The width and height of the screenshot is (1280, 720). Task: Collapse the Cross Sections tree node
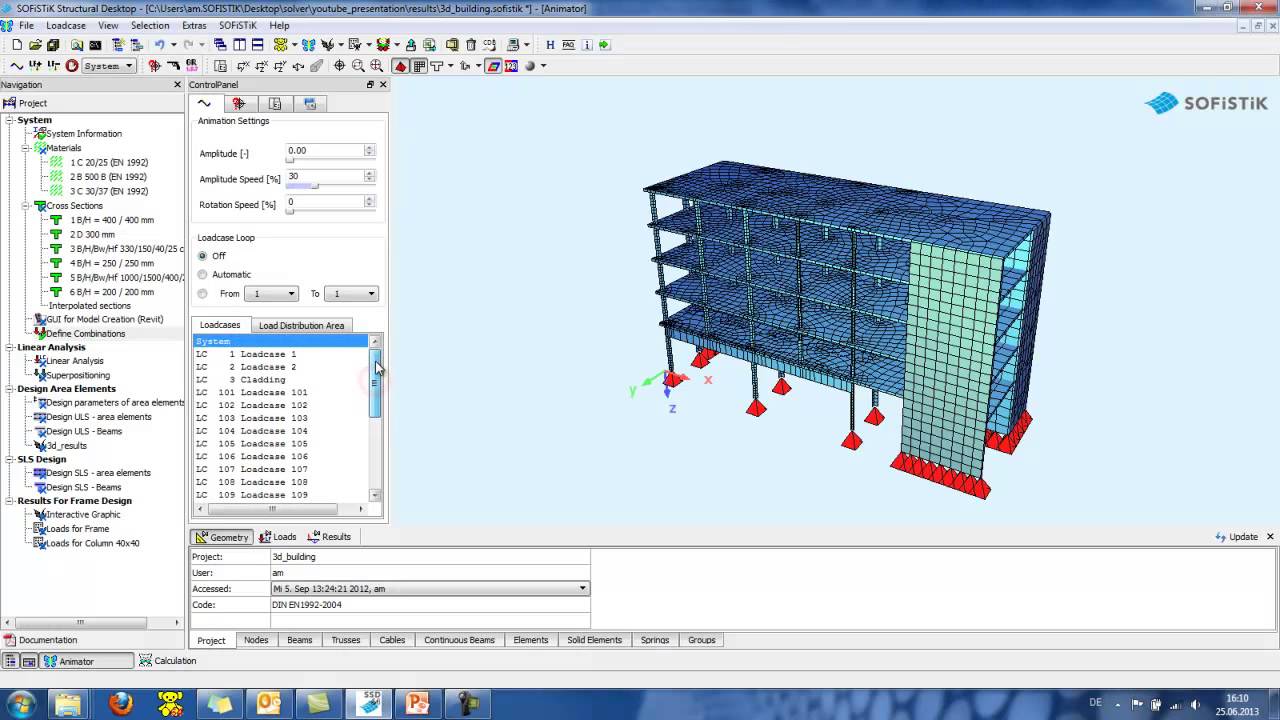click(x=27, y=206)
